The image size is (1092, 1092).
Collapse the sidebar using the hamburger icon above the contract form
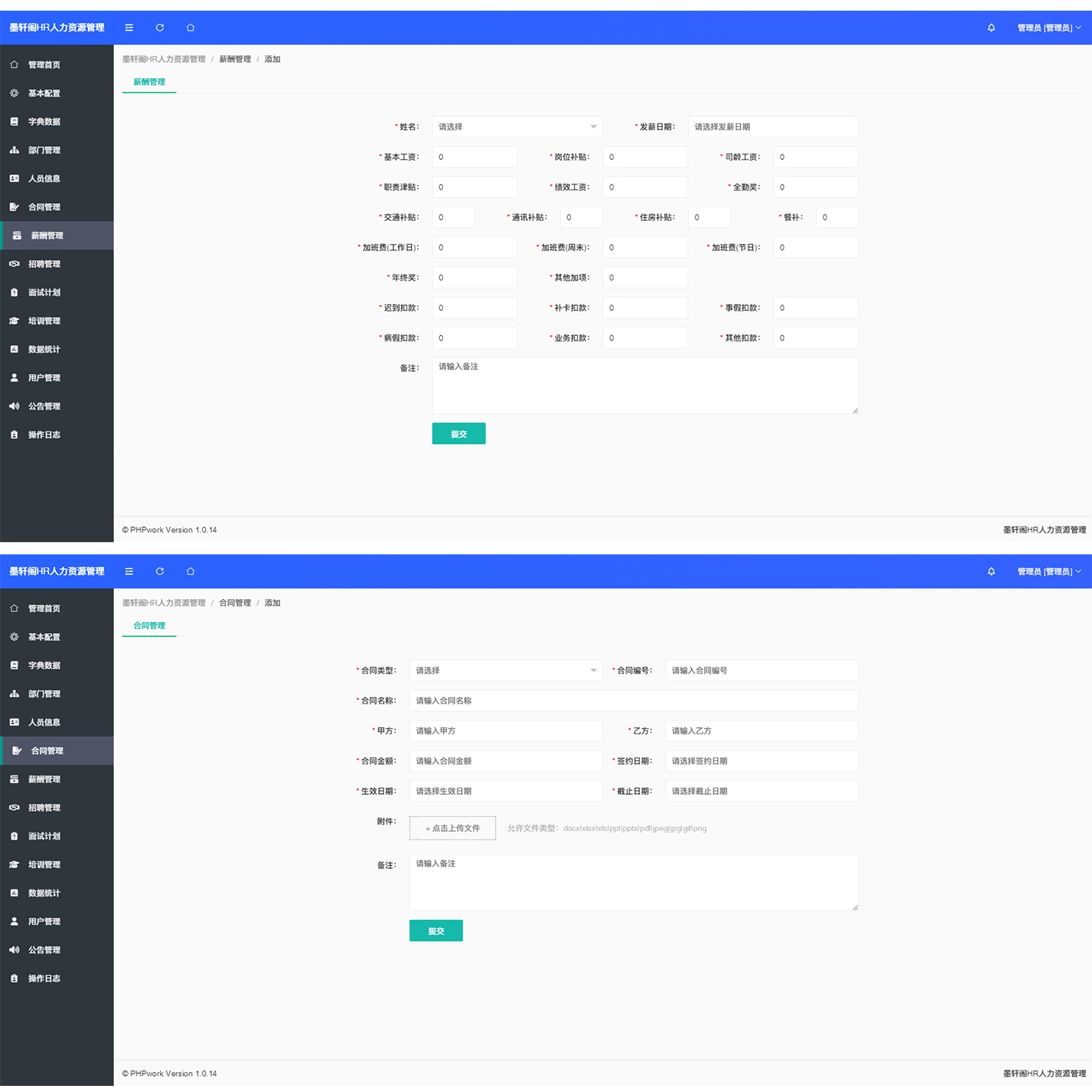(129, 572)
